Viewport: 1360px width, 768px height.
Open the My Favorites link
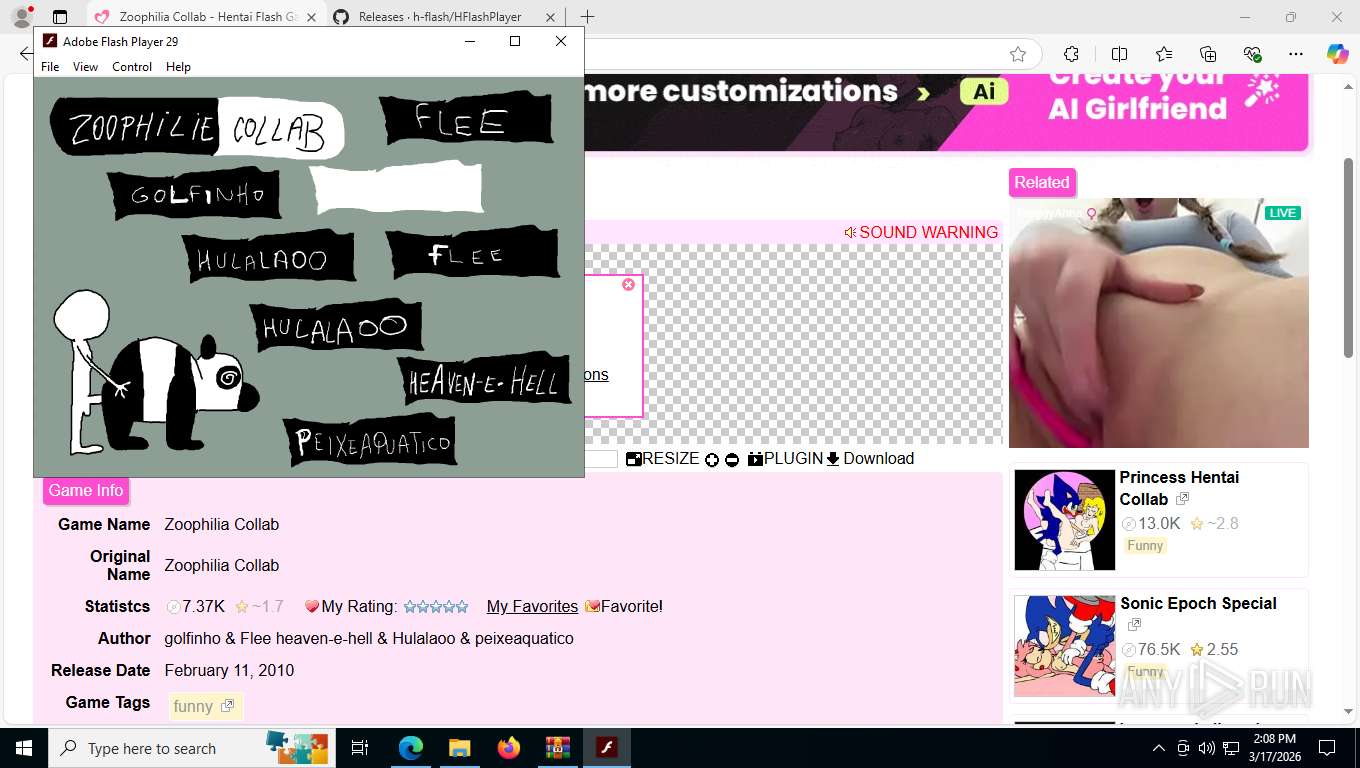[532, 606]
